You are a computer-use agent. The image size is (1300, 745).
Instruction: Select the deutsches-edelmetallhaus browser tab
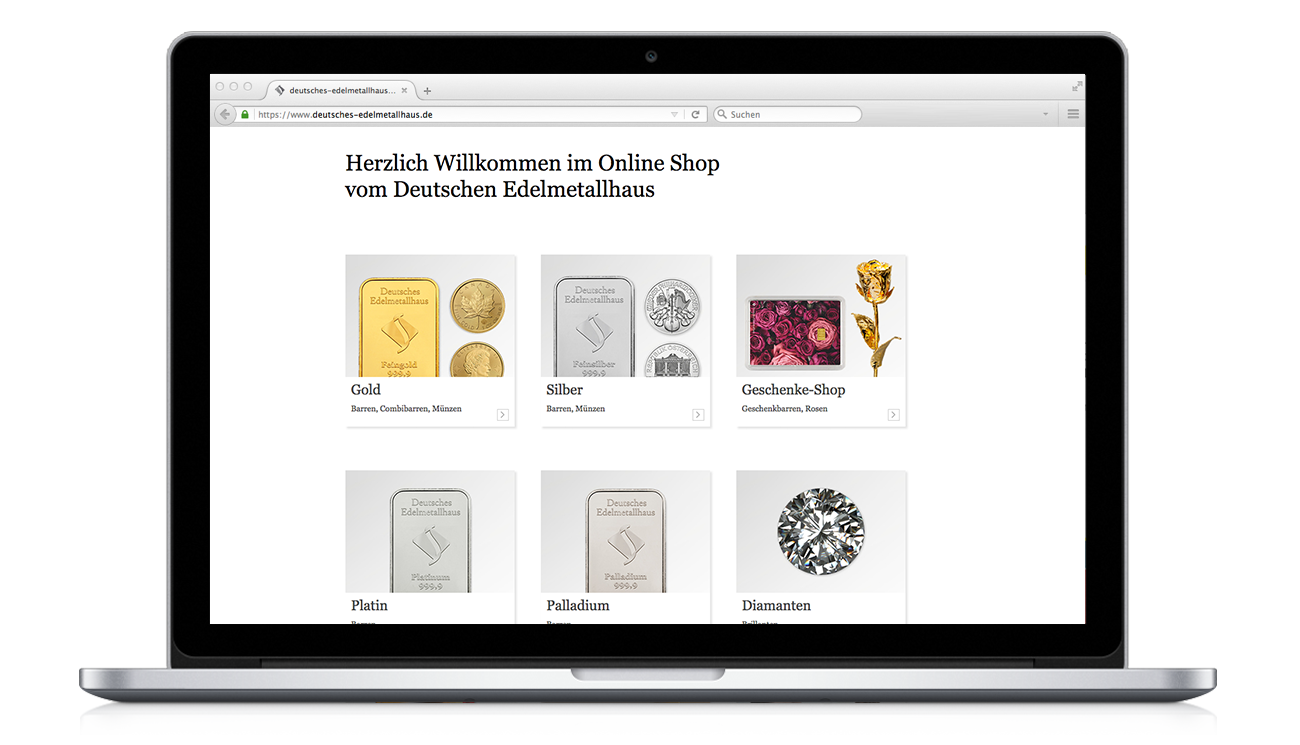pos(341,90)
